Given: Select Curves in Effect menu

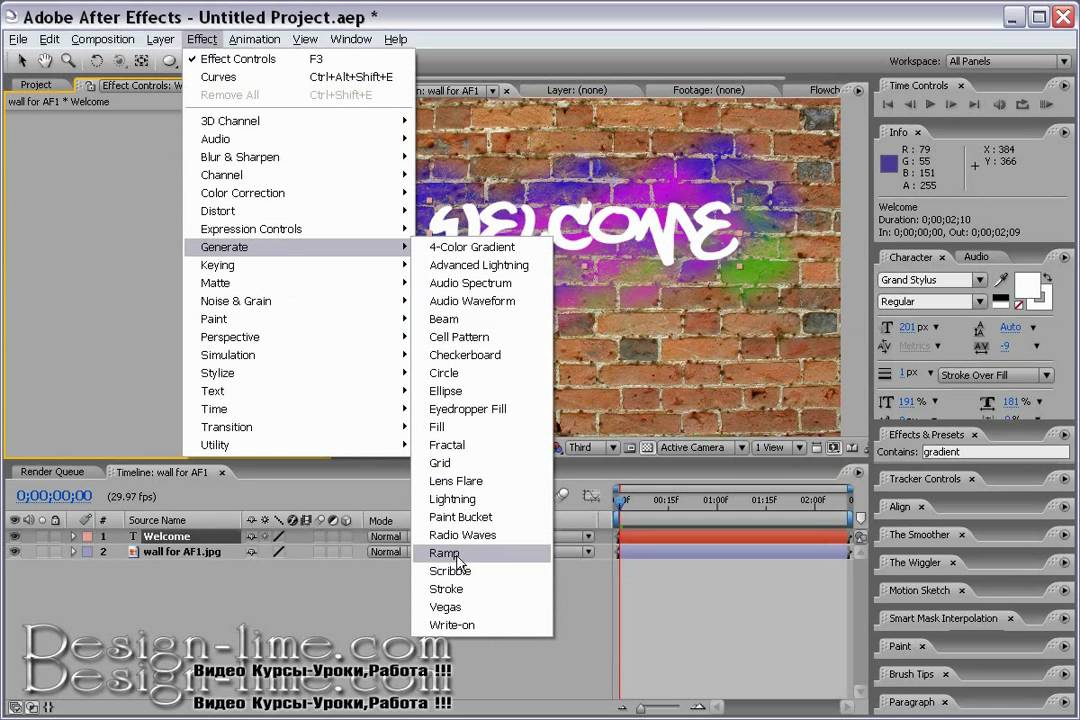Looking at the screenshot, I should pyautogui.click(x=300, y=77).
